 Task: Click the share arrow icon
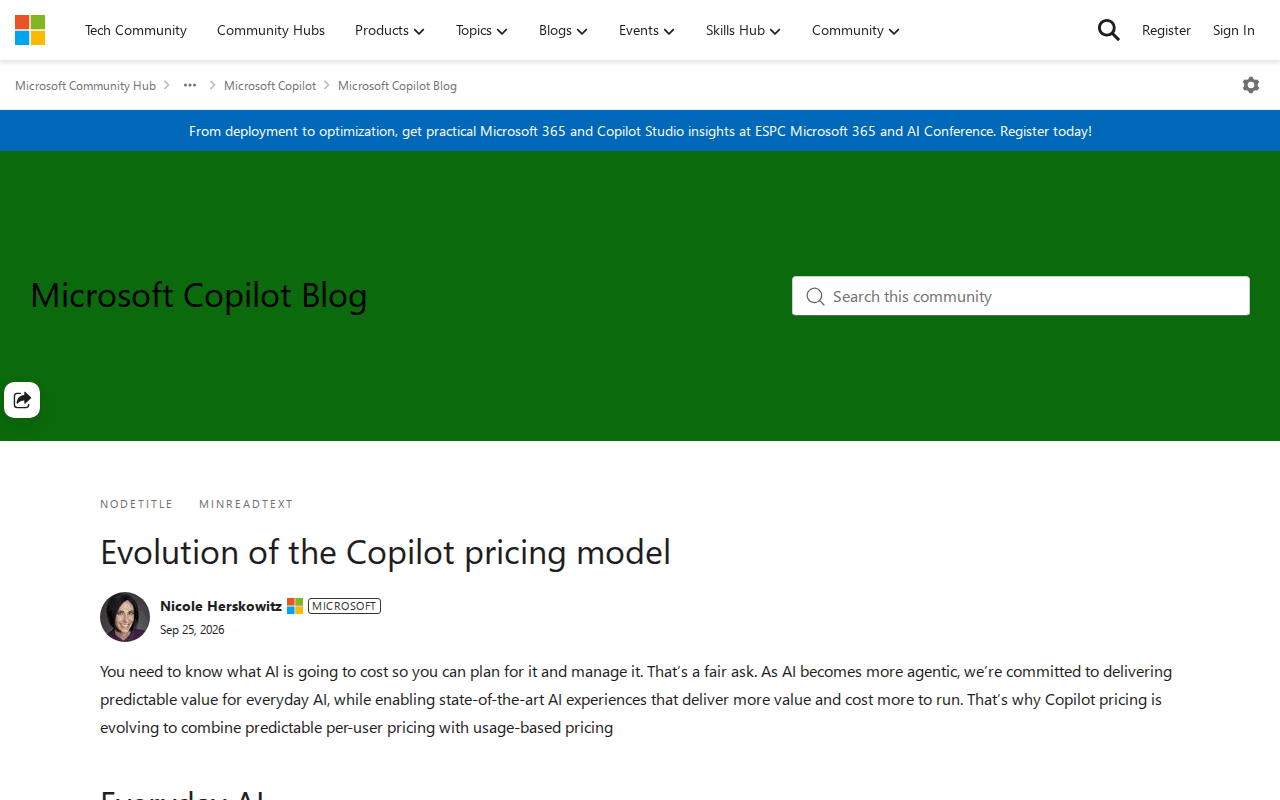(22, 400)
